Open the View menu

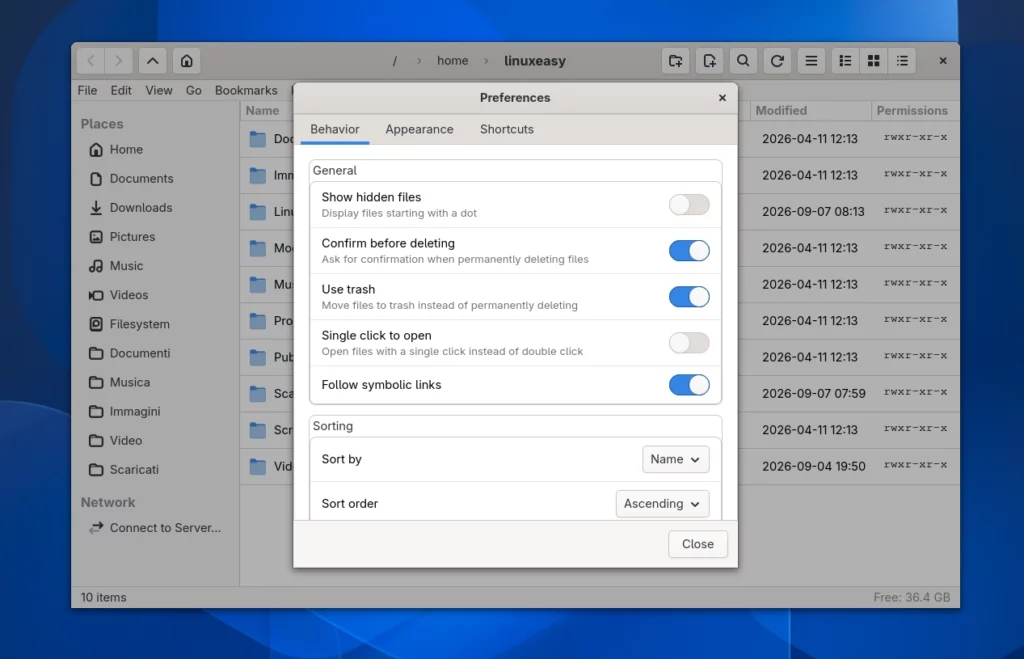159,90
